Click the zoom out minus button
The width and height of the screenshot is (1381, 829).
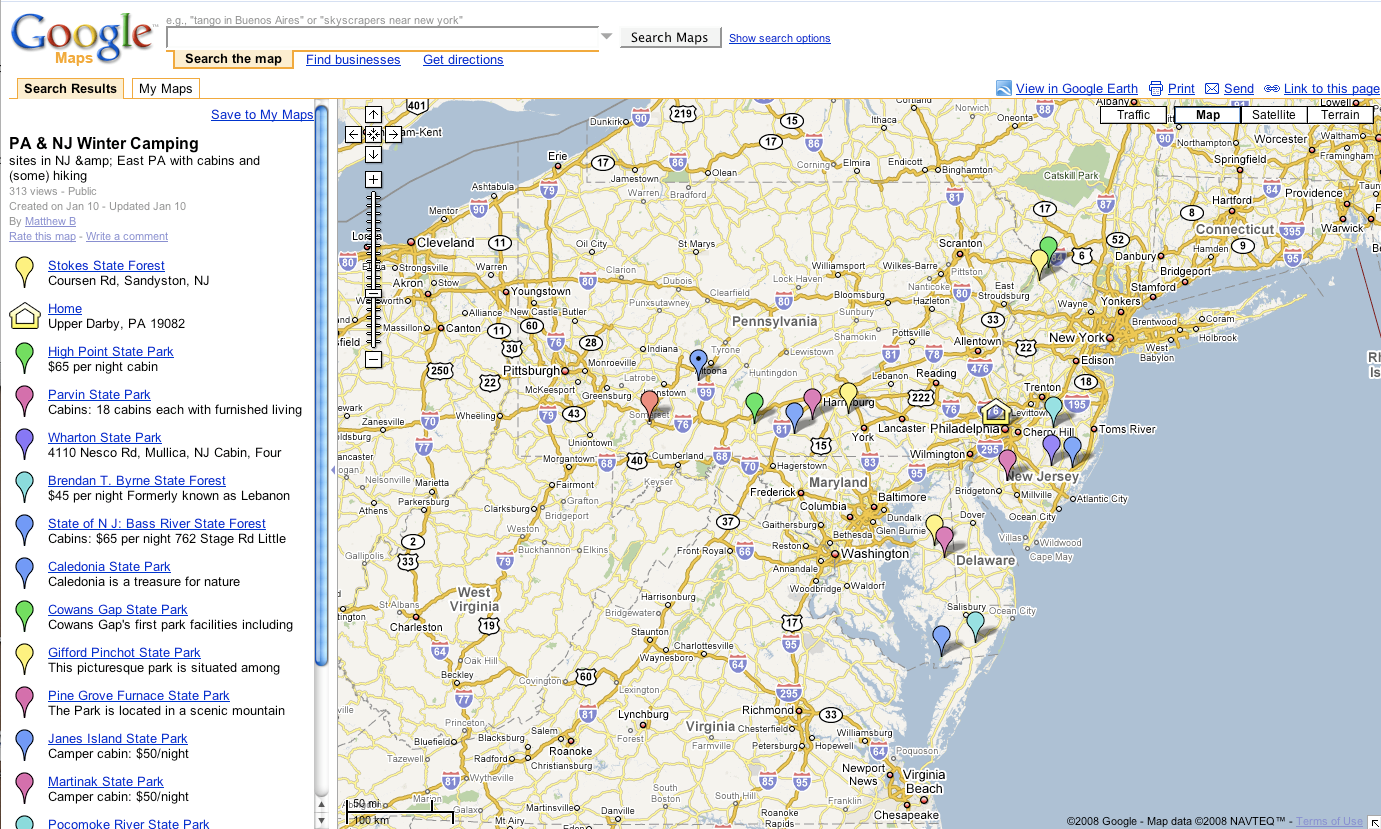373,359
